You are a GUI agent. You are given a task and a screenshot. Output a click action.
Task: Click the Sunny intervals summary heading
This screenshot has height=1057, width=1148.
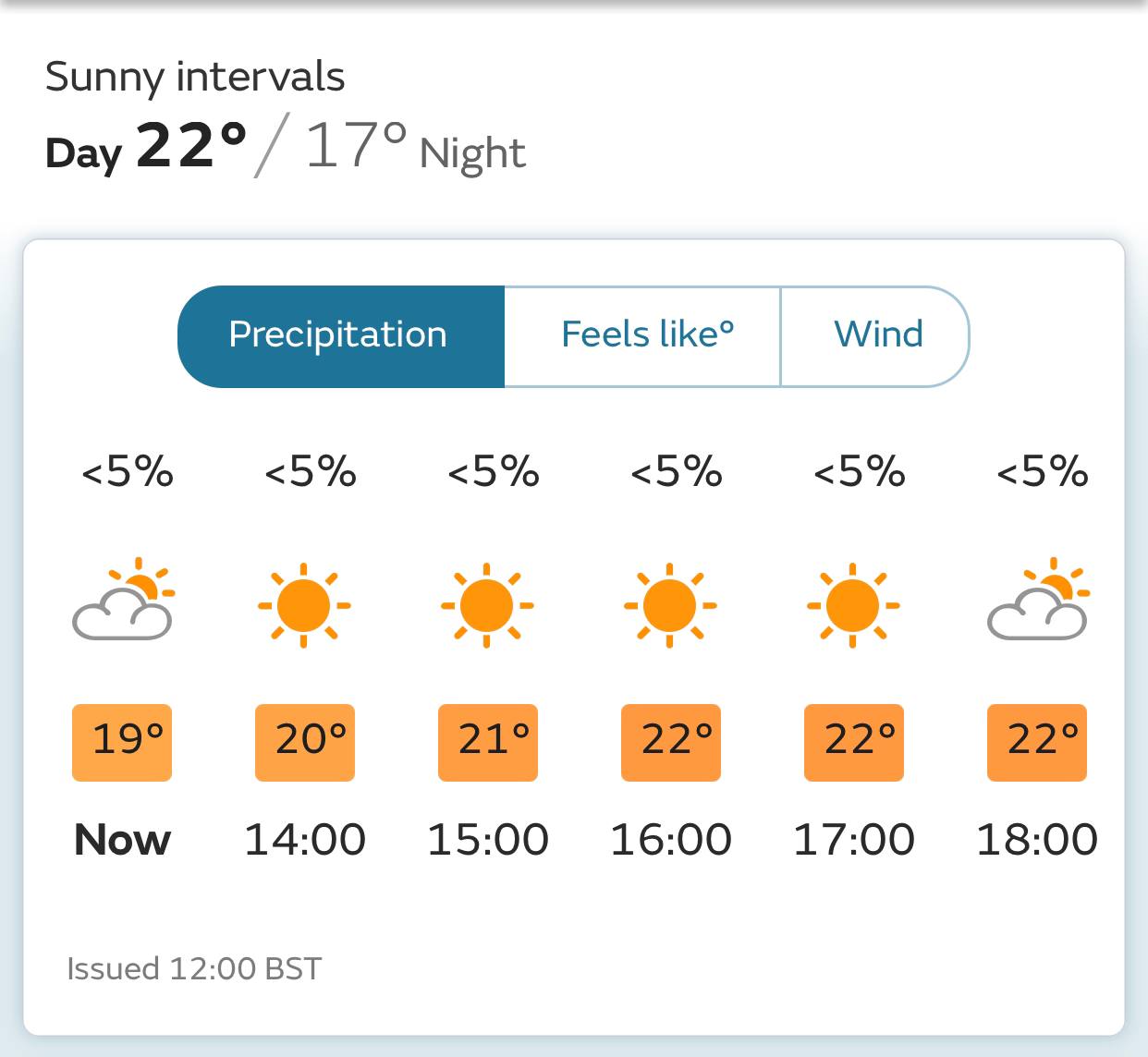pyautogui.click(x=195, y=77)
